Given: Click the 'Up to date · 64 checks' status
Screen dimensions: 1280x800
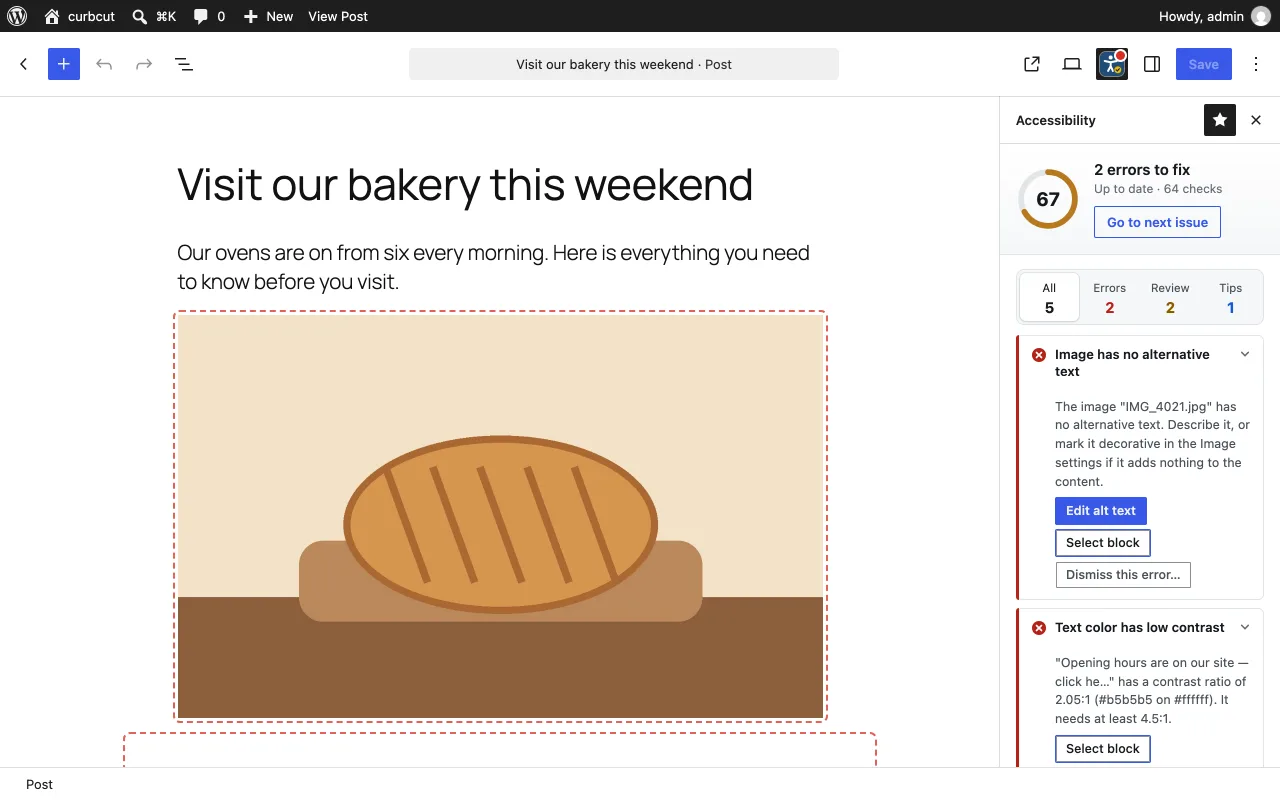Looking at the screenshot, I should click(1158, 189).
